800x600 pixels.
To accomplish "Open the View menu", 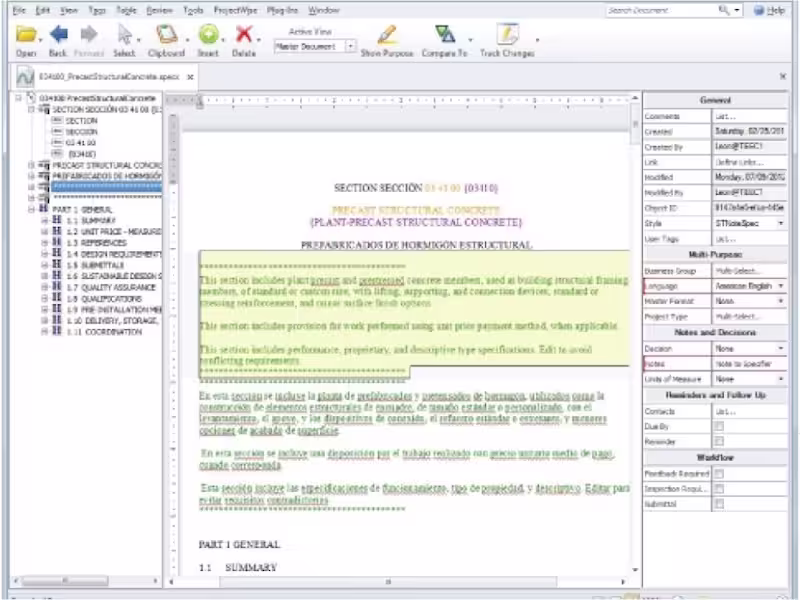I will (69, 10).
